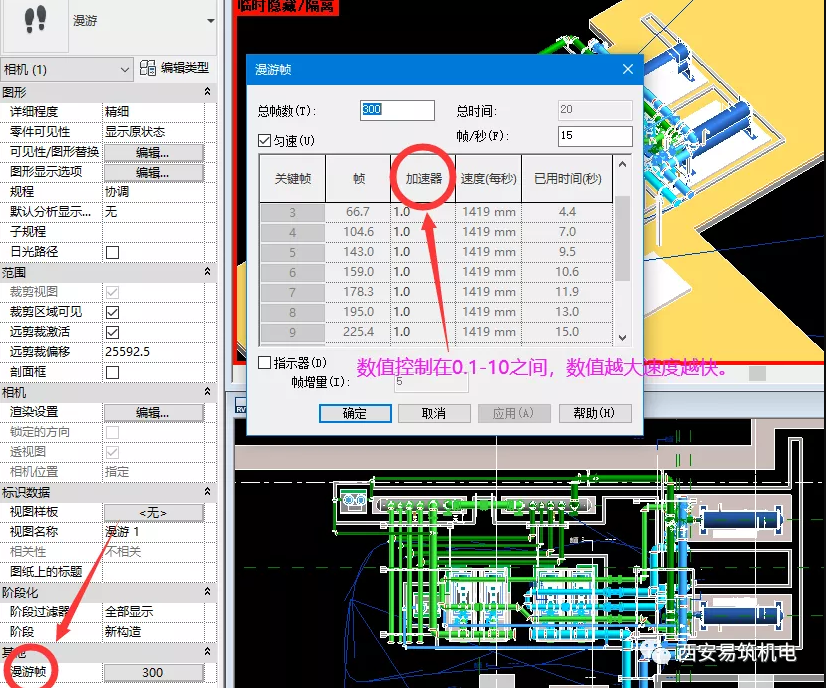Click the 帧/秒 (F) input field
Screen dimensions: 826x688
[595, 136]
